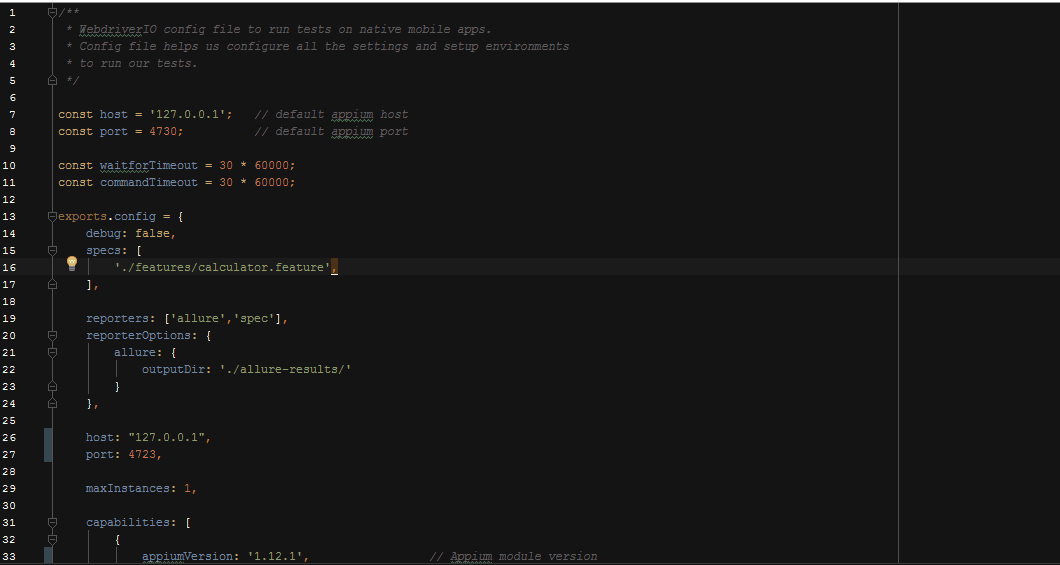Click the comment end fold marker on line 5

pos(53,80)
